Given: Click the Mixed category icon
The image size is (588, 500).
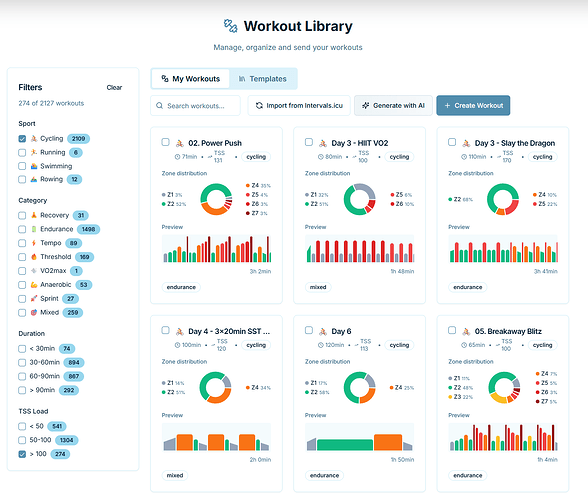Looking at the screenshot, I should [34, 312].
